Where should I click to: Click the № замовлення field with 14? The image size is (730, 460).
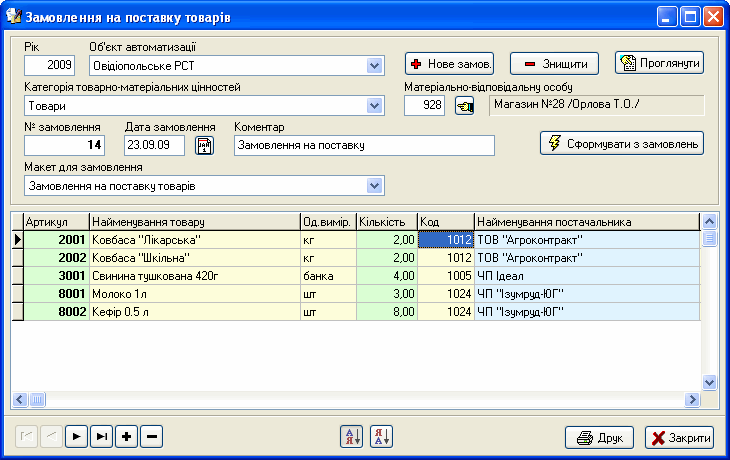64,145
